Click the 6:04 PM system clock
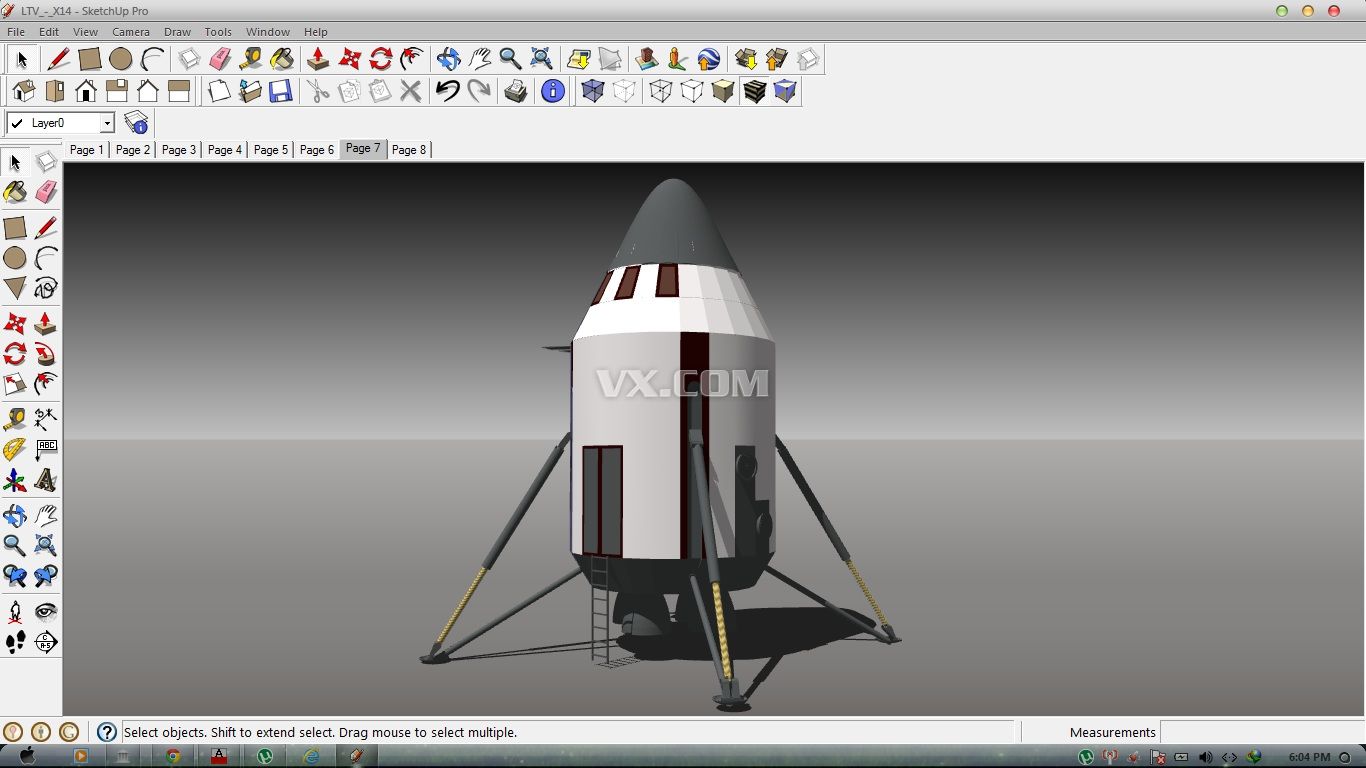The height and width of the screenshot is (768, 1366). (1309, 757)
